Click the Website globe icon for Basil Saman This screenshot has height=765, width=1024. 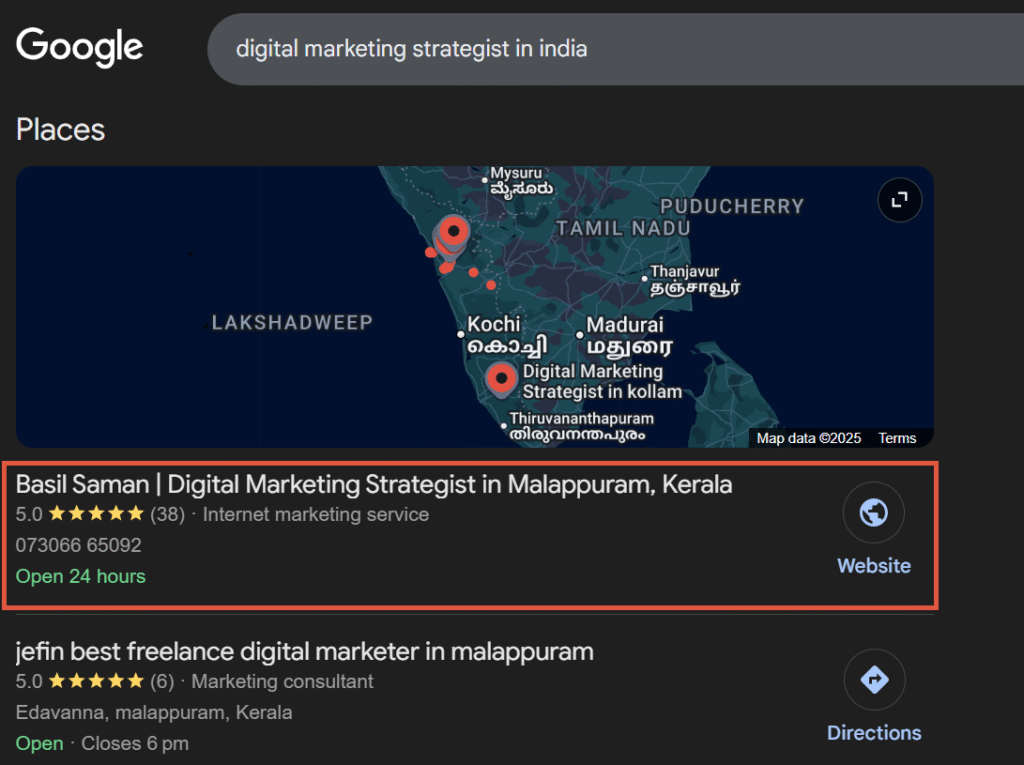pos(873,513)
